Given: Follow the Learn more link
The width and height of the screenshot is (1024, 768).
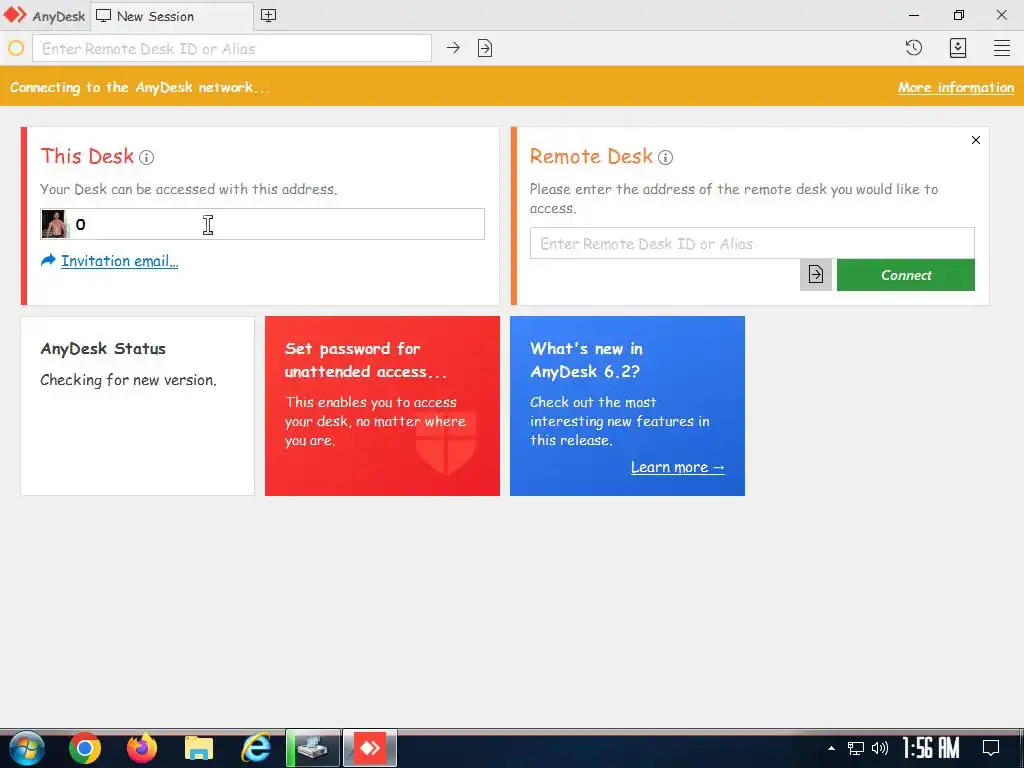Looking at the screenshot, I should point(678,468).
